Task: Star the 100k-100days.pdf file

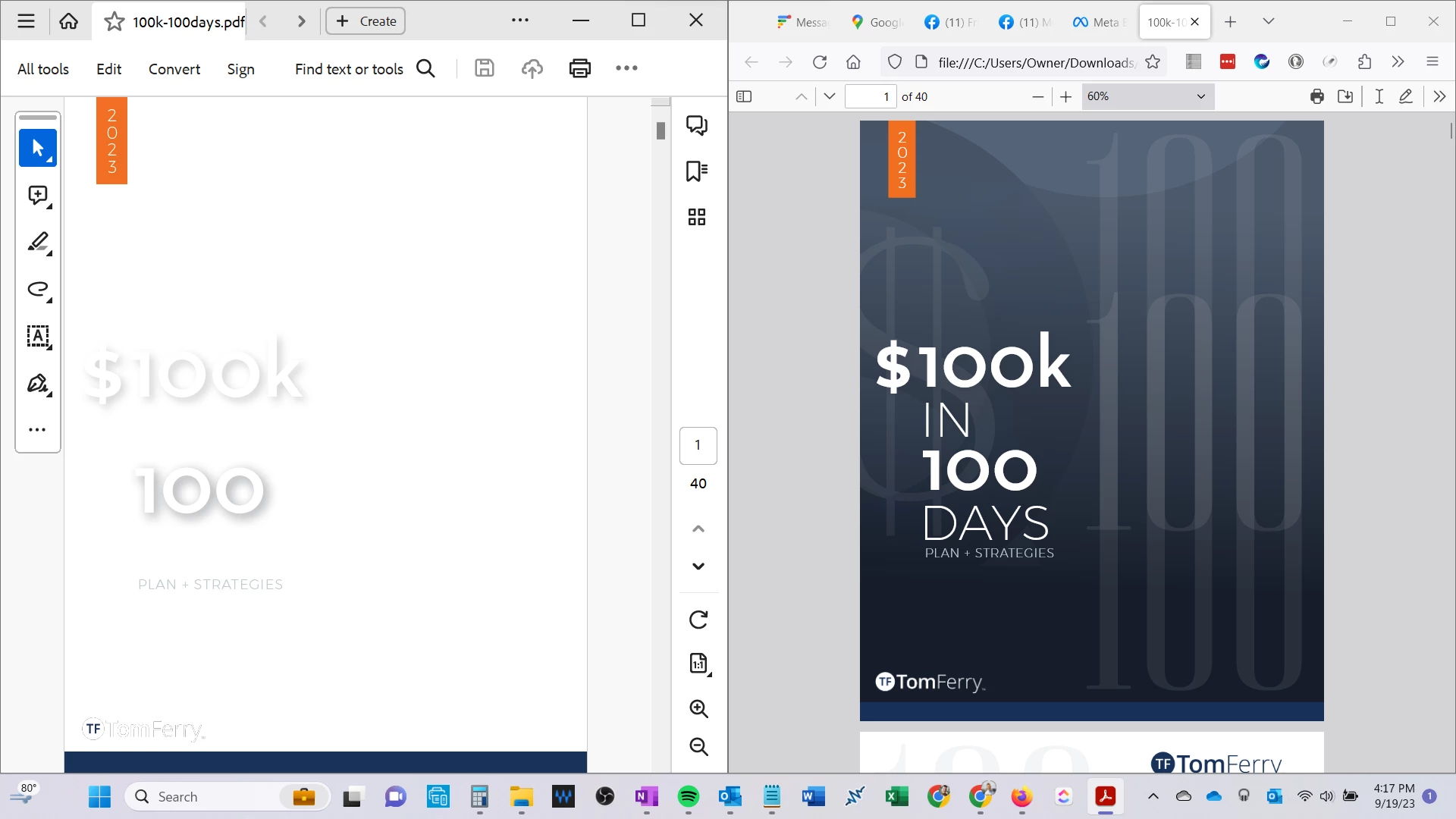Action: [115, 21]
